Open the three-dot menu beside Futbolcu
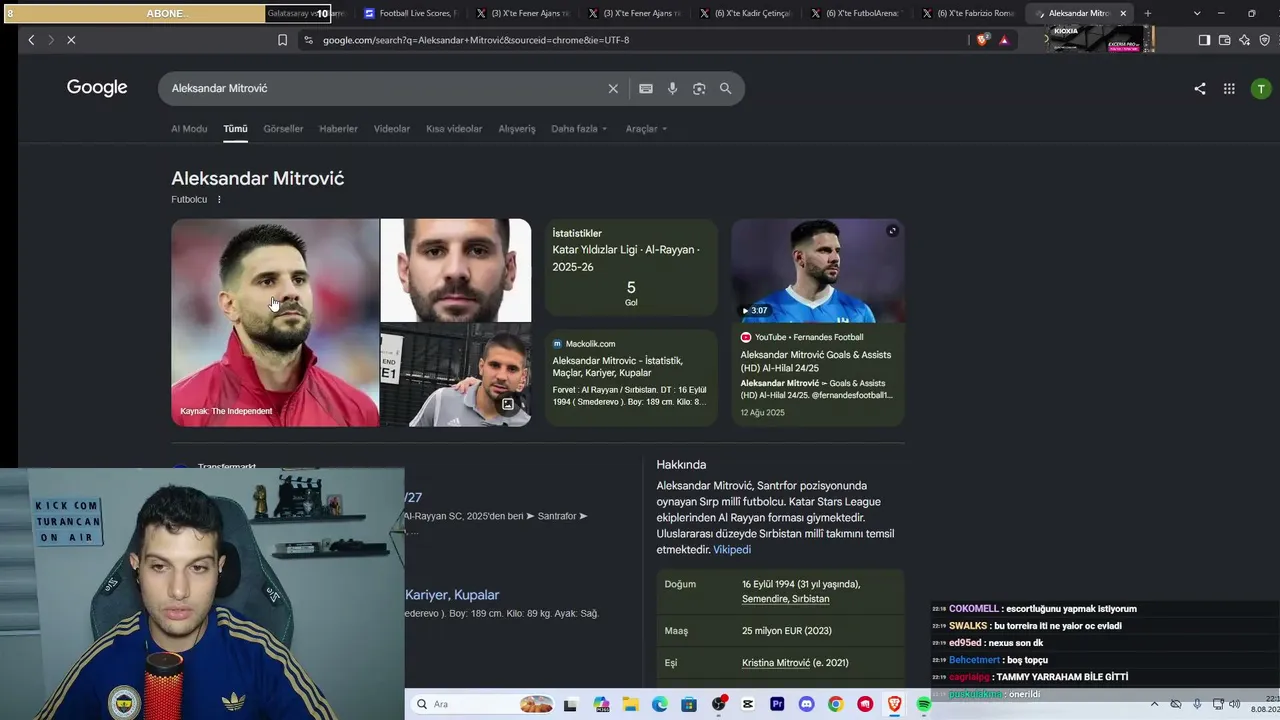This screenshot has height=720, width=1280. 219,199
